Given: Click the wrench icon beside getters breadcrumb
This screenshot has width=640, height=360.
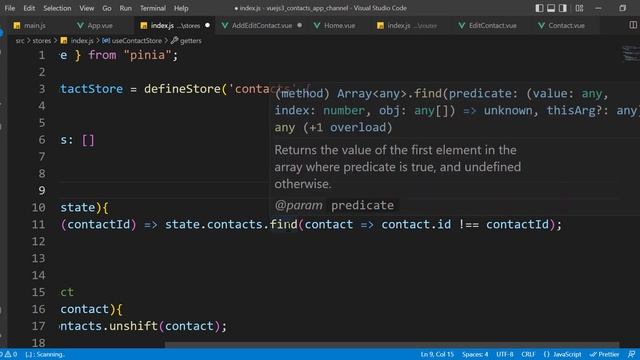Looking at the screenshot, I should [x=174, y=40].
